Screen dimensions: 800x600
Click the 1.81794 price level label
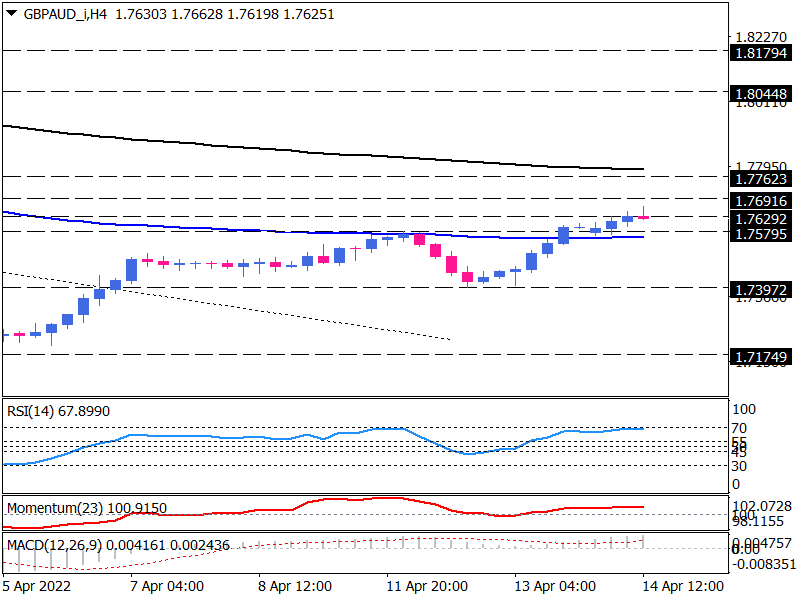[761, 53]
